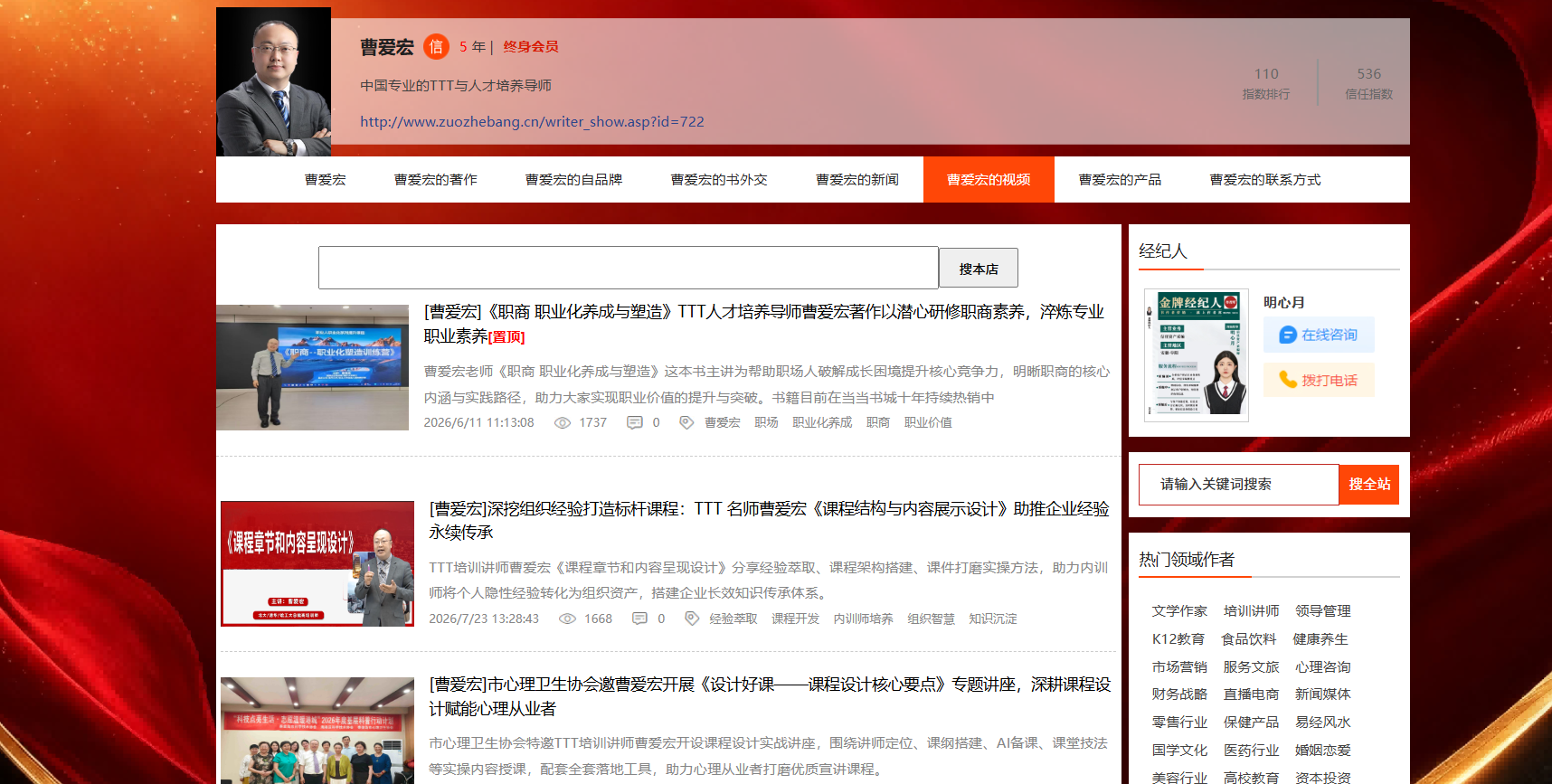The image size is (1552, 784).
Task: Open the 《职商 职业化养成与塑造》 video title
Action: [x=764, y=324]
